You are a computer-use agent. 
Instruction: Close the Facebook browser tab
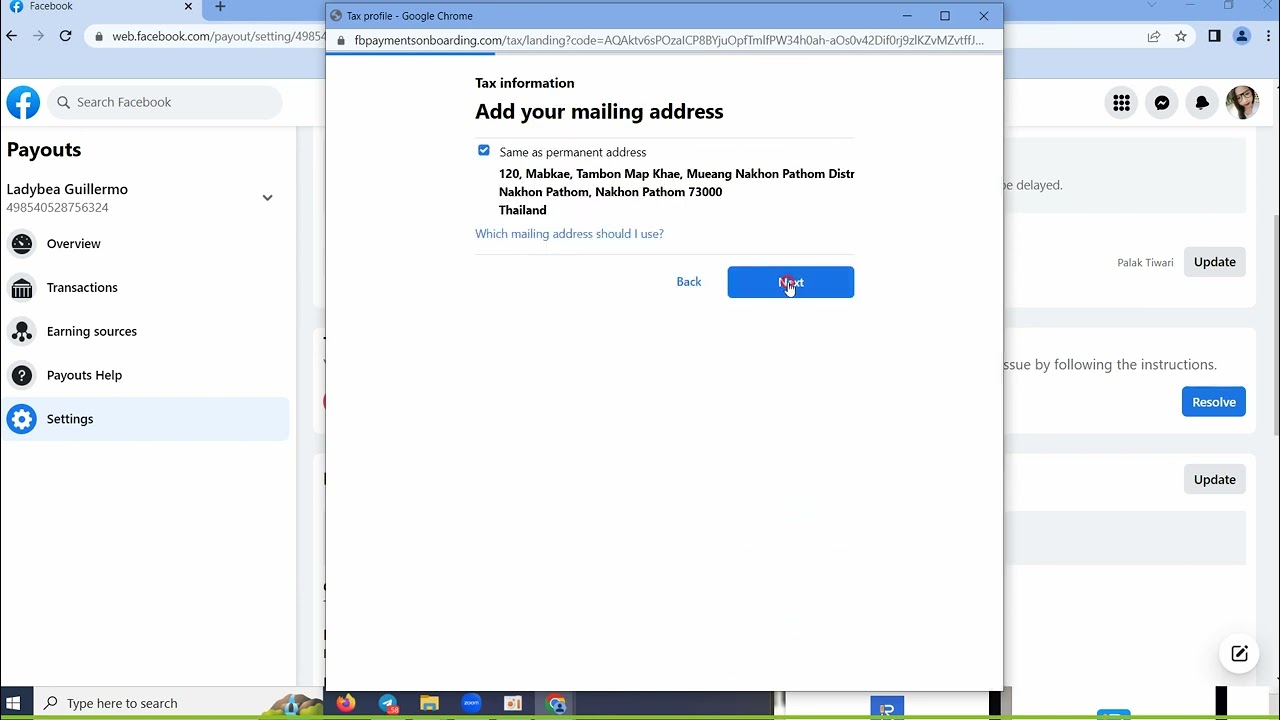tap(188, 6)
